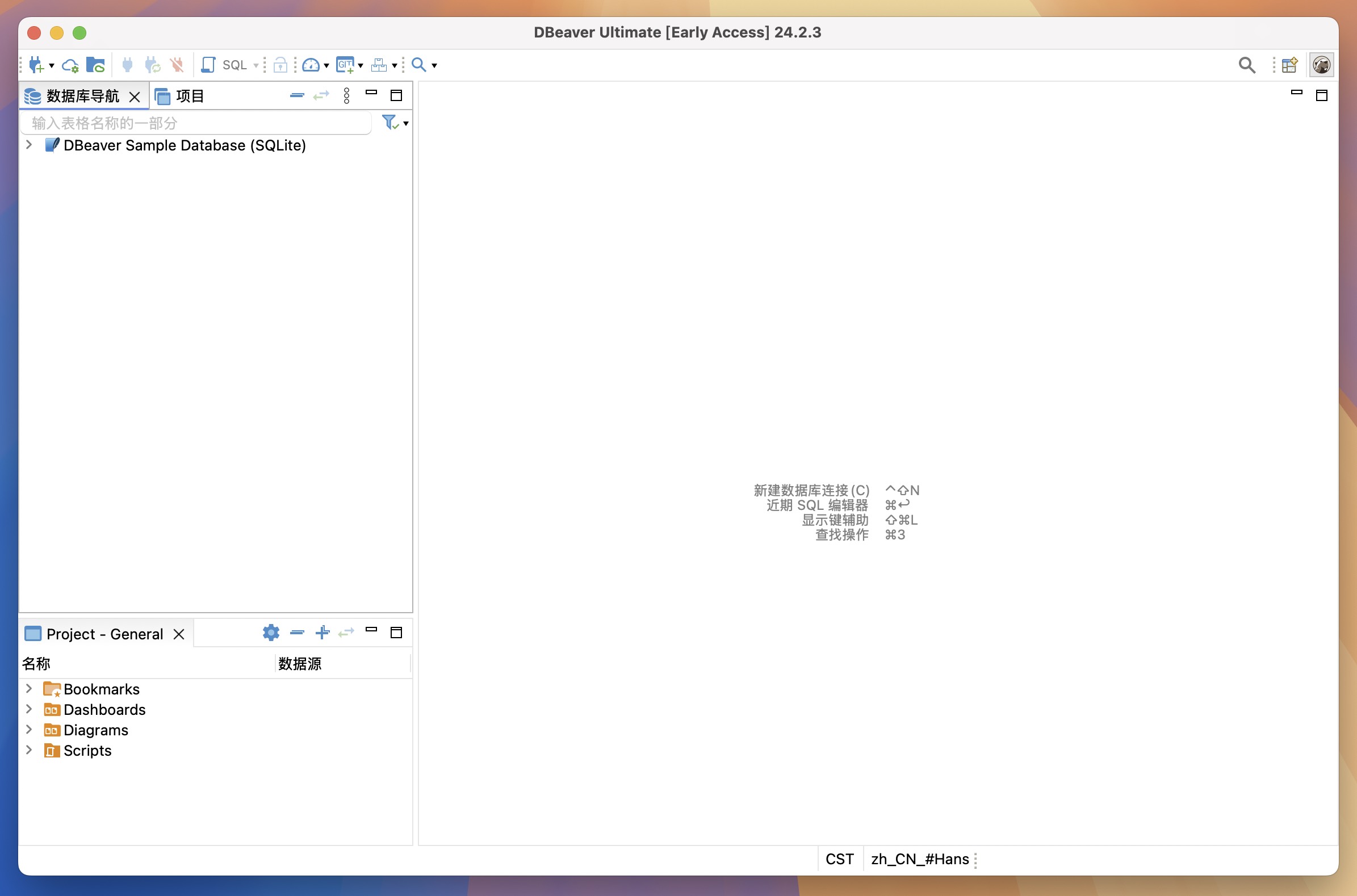The image size is (1357, 896).
Task: Expand the Scripts folder
Action: (x=29, y=750)
